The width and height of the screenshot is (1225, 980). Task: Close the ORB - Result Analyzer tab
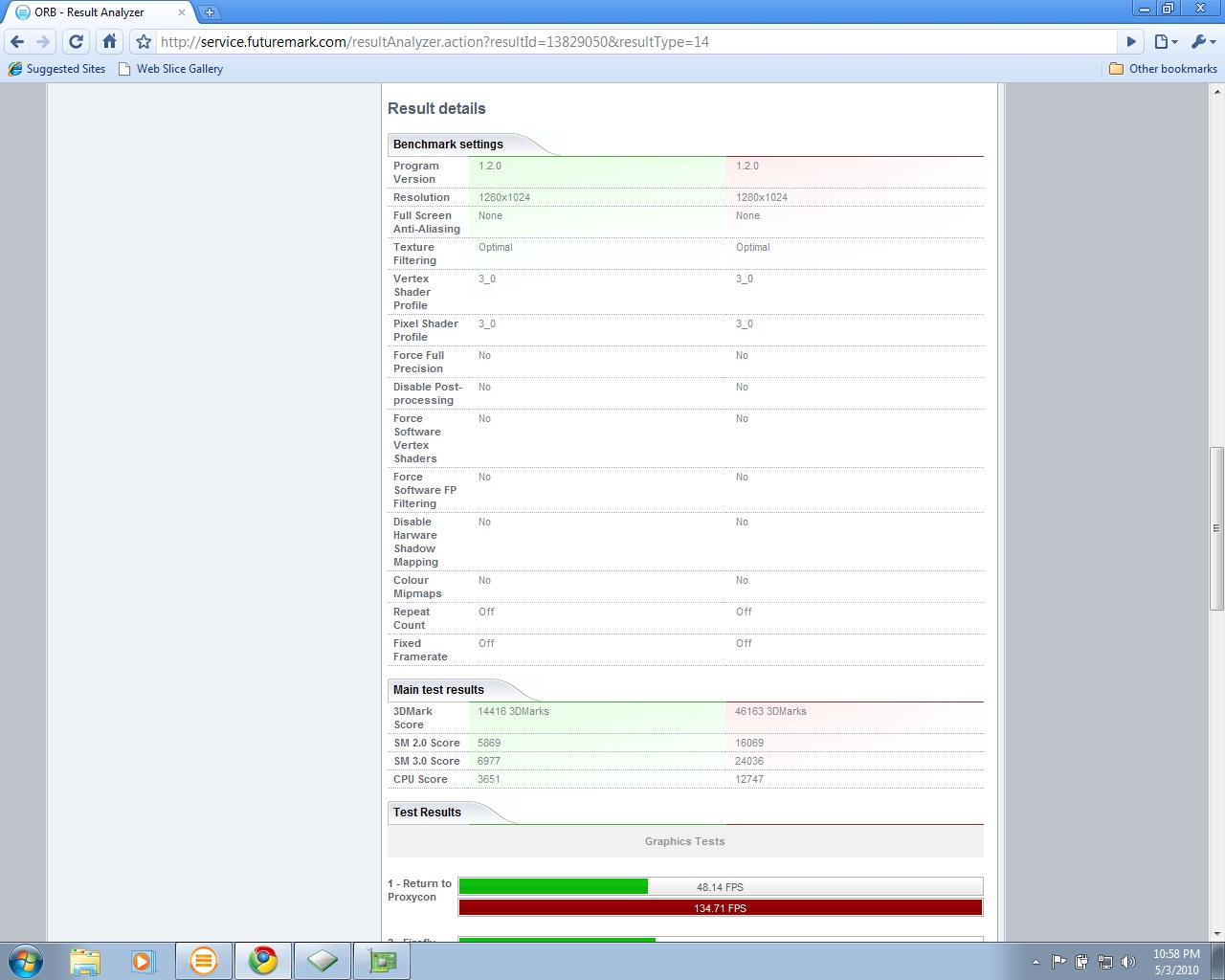click(182, 12)
